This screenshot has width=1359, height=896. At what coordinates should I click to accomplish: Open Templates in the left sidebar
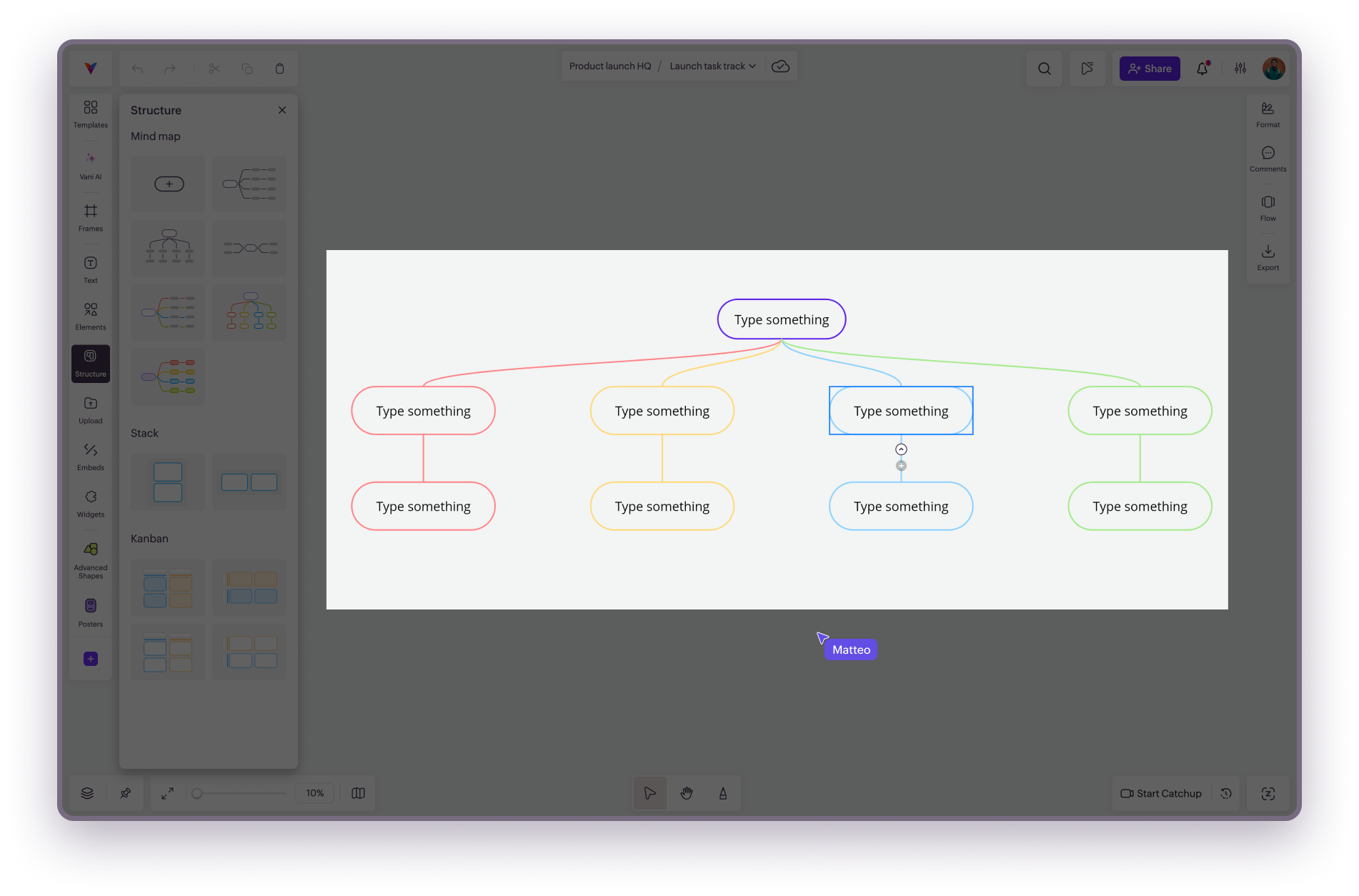(x=91, y=114)
